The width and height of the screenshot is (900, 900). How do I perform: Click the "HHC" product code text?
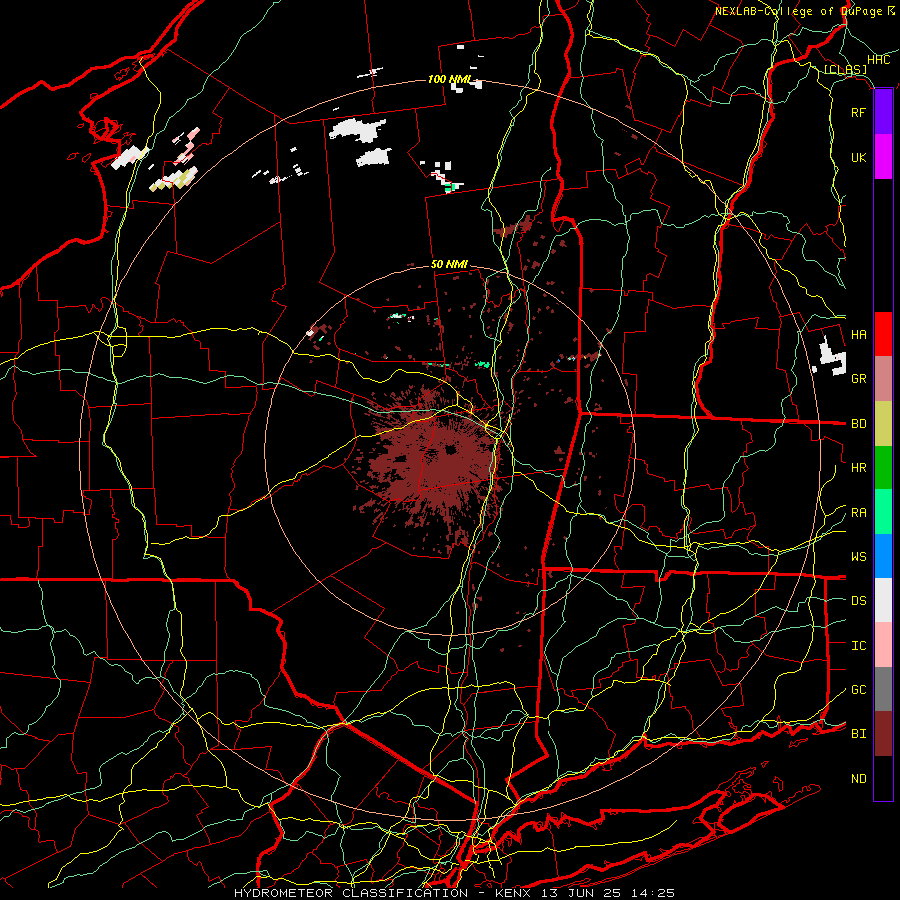[878, 60]
